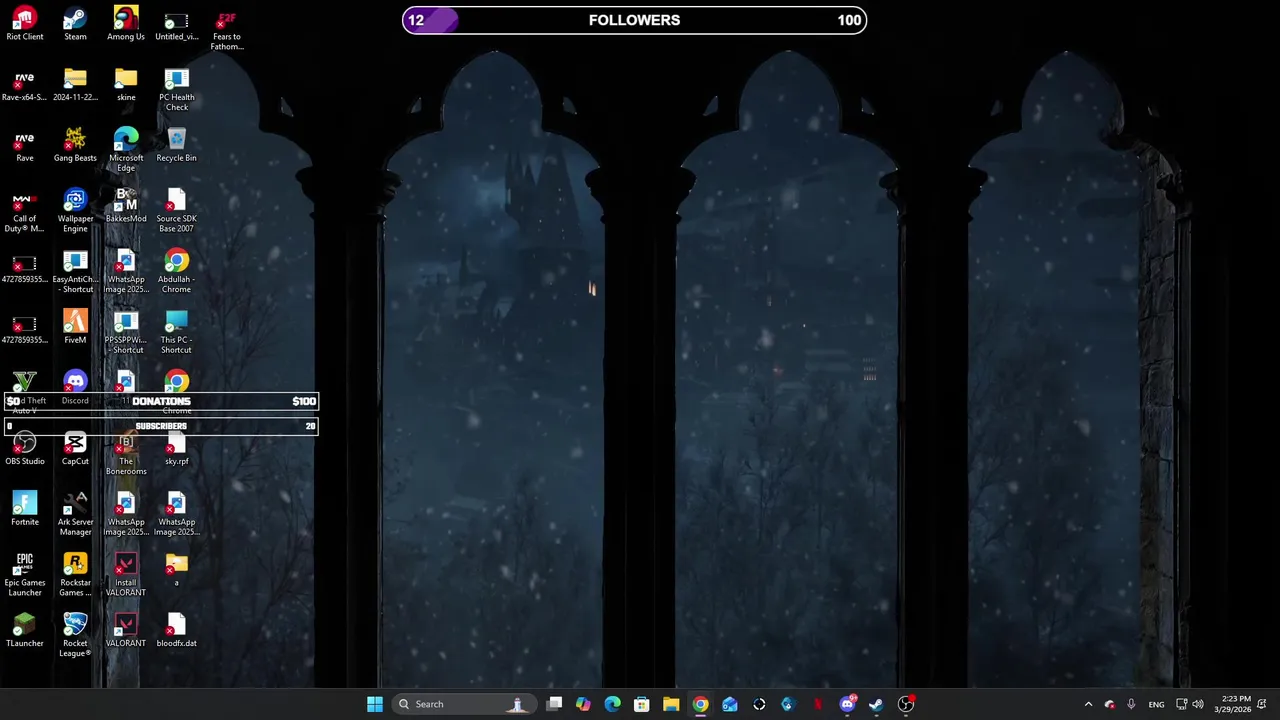Select the Call of Duty desktop shortcut
Viewport: 1280px width, 720px height.
pyautogui.click(x=25, y=211)
